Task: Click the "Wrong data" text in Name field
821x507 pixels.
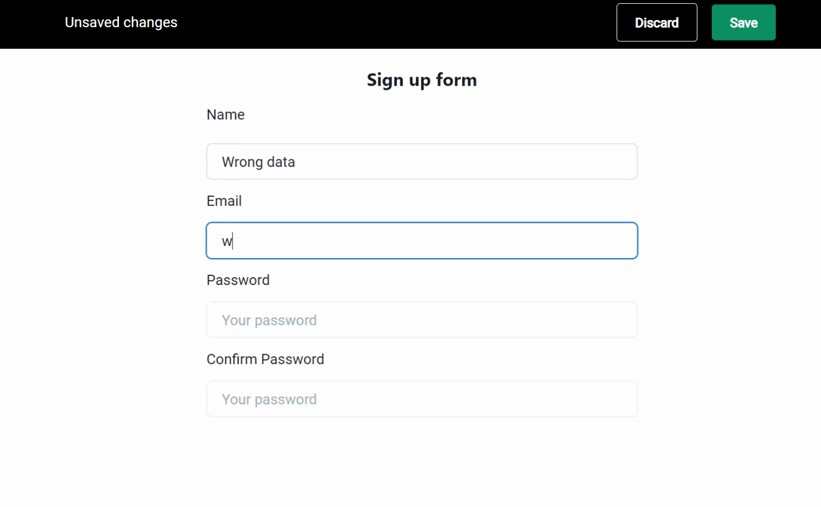Action: tap(258, 162)
